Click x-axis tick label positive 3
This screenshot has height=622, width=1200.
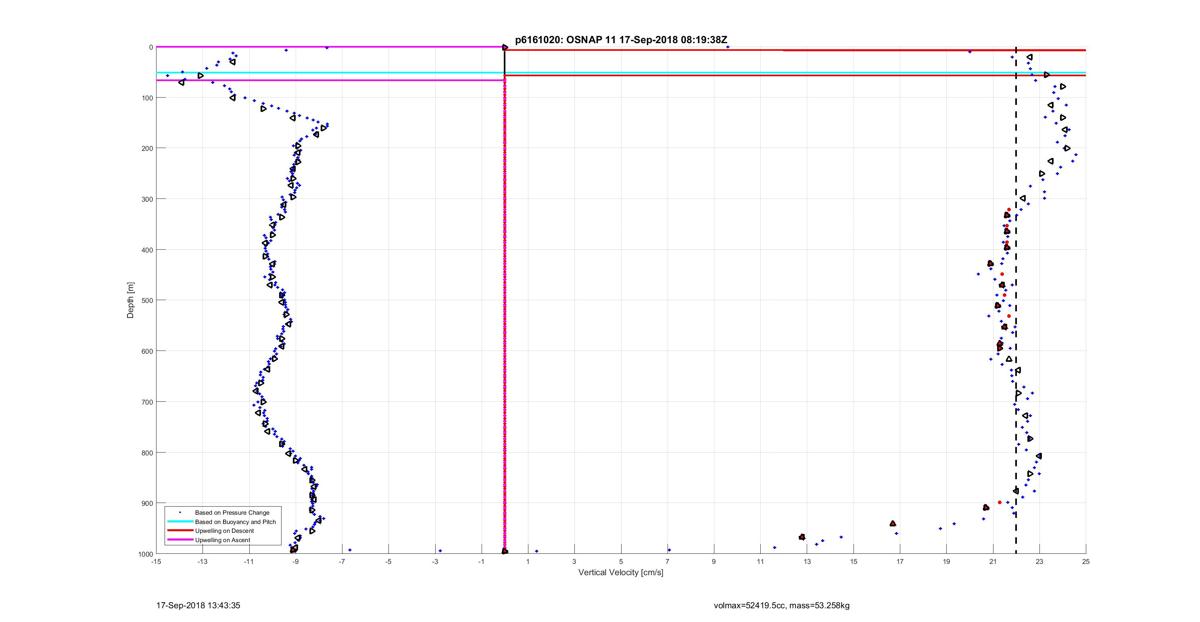point(574,561)
